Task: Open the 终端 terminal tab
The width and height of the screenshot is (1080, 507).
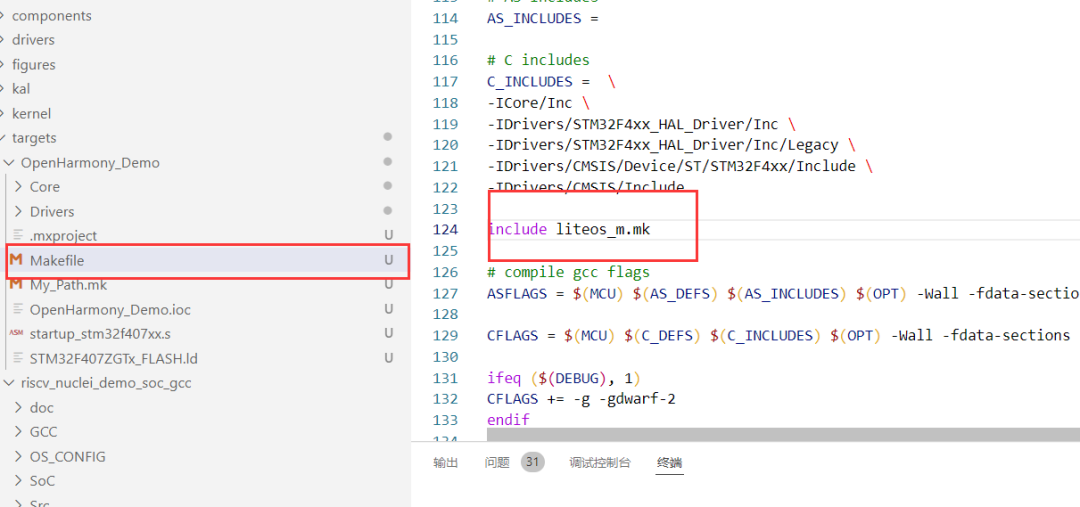Action: 669,463
